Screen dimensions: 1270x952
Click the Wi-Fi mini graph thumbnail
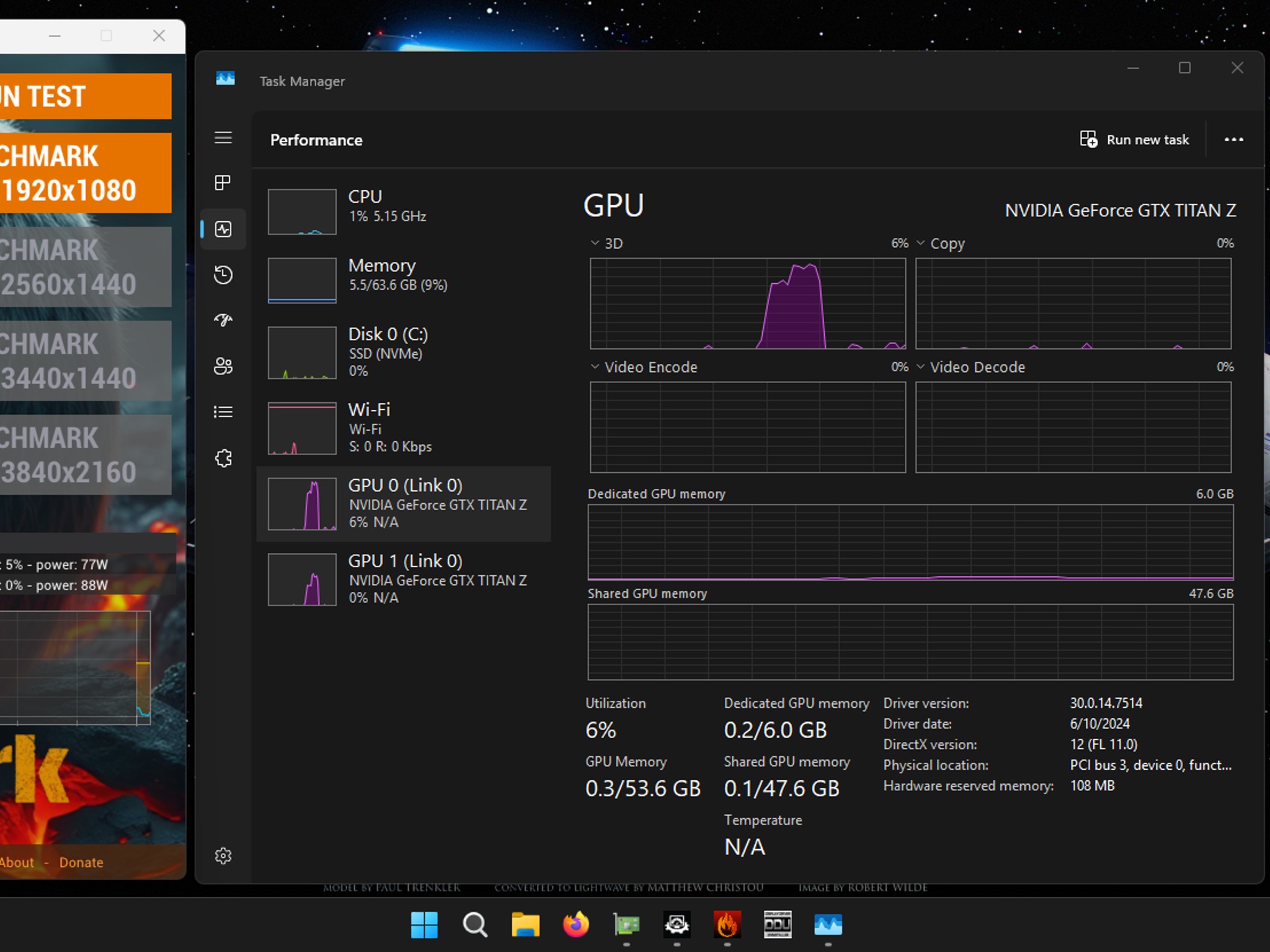pyautogui.click(x=302, y=428)
